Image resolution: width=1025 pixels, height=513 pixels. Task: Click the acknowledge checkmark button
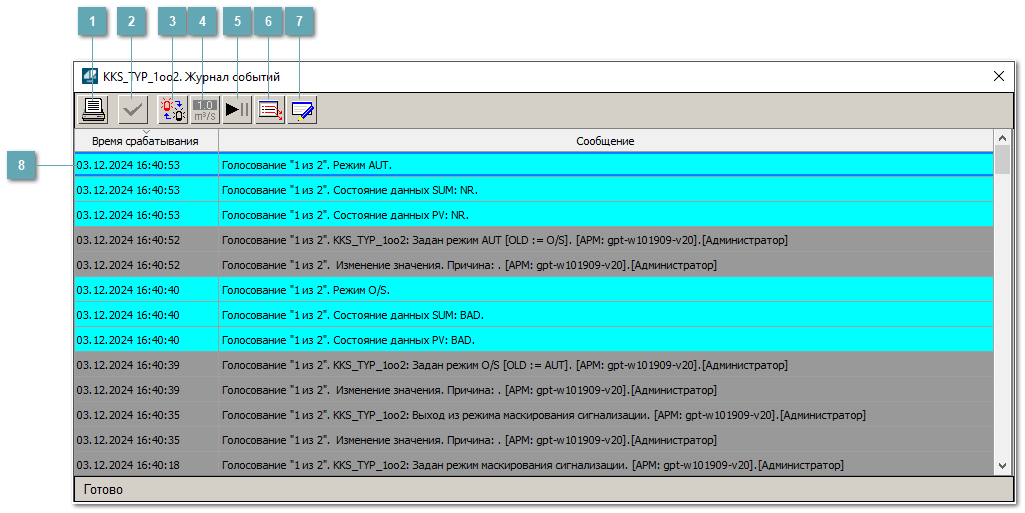click(132, 110)
